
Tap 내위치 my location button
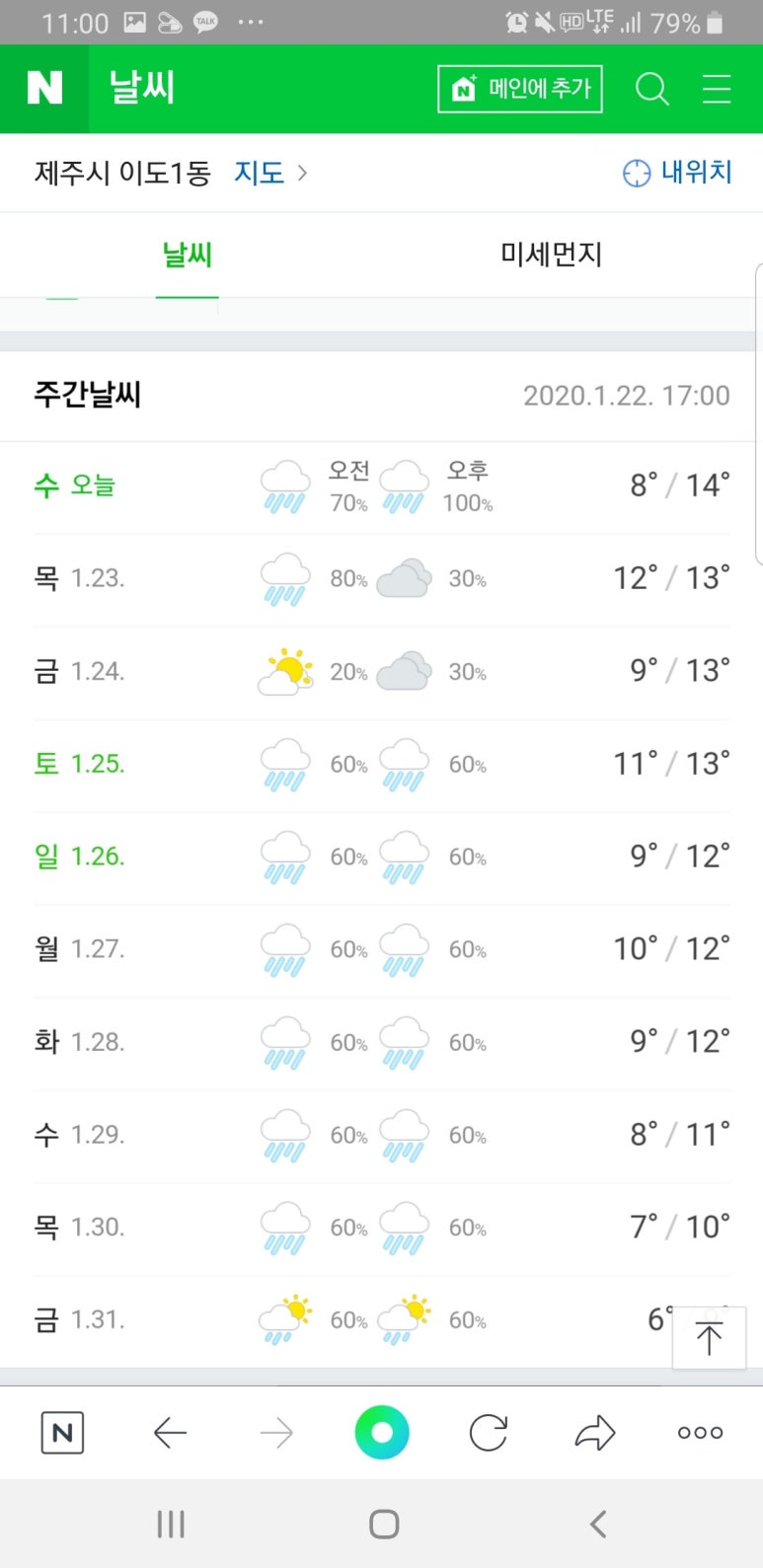tap(677, 173)
